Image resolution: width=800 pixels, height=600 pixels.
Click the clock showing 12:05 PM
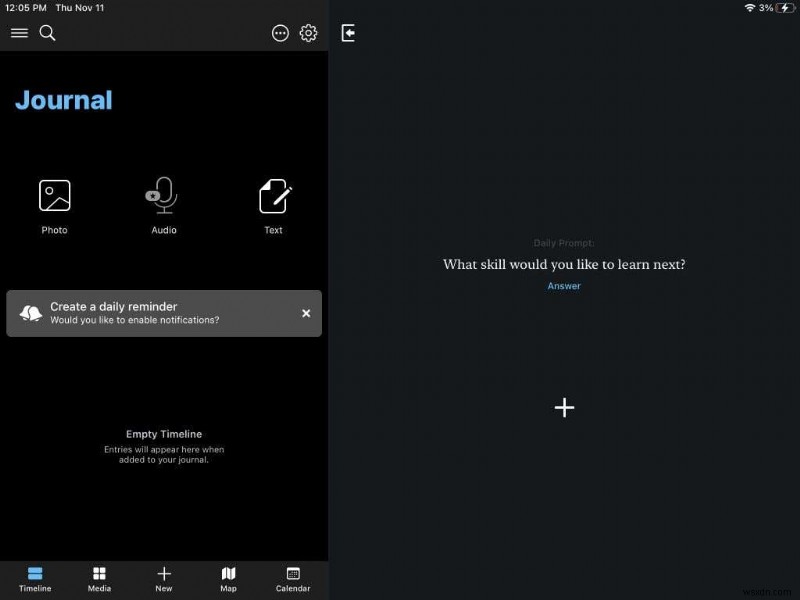[x=26, y=8]
